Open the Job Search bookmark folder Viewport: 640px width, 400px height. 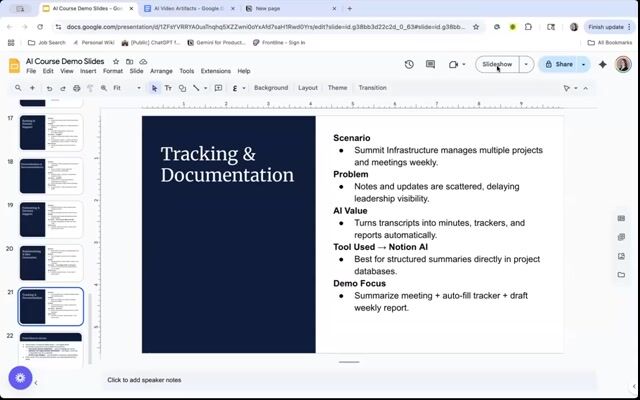(47, 42)
